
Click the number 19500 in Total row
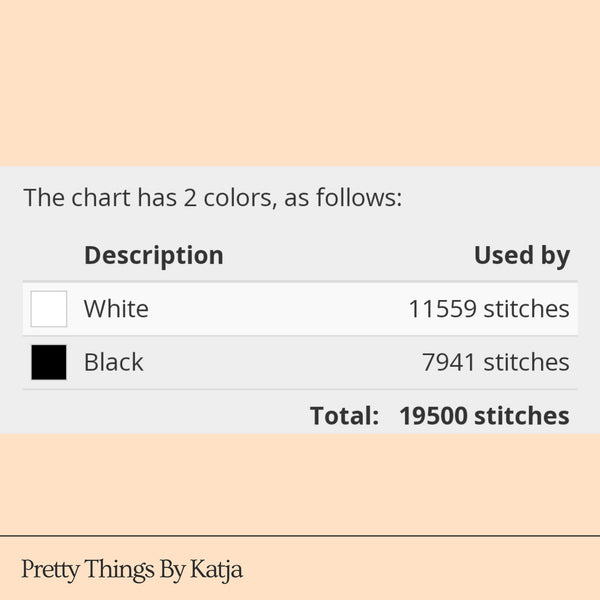point(433,416)
